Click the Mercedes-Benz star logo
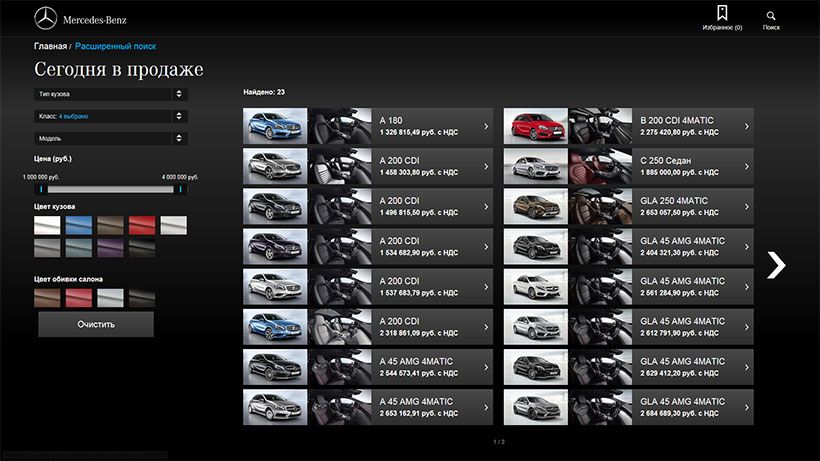This screenshot has height=461, width=820. click(x=46, y=18)
